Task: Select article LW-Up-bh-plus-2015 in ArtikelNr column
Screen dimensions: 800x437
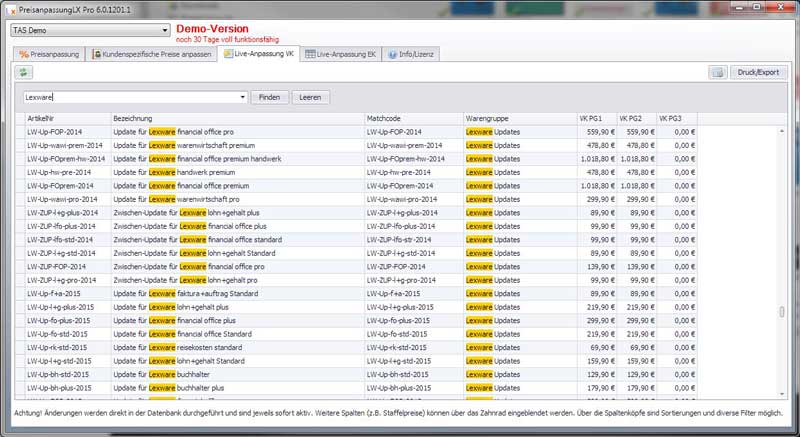Action: [59, 388]
